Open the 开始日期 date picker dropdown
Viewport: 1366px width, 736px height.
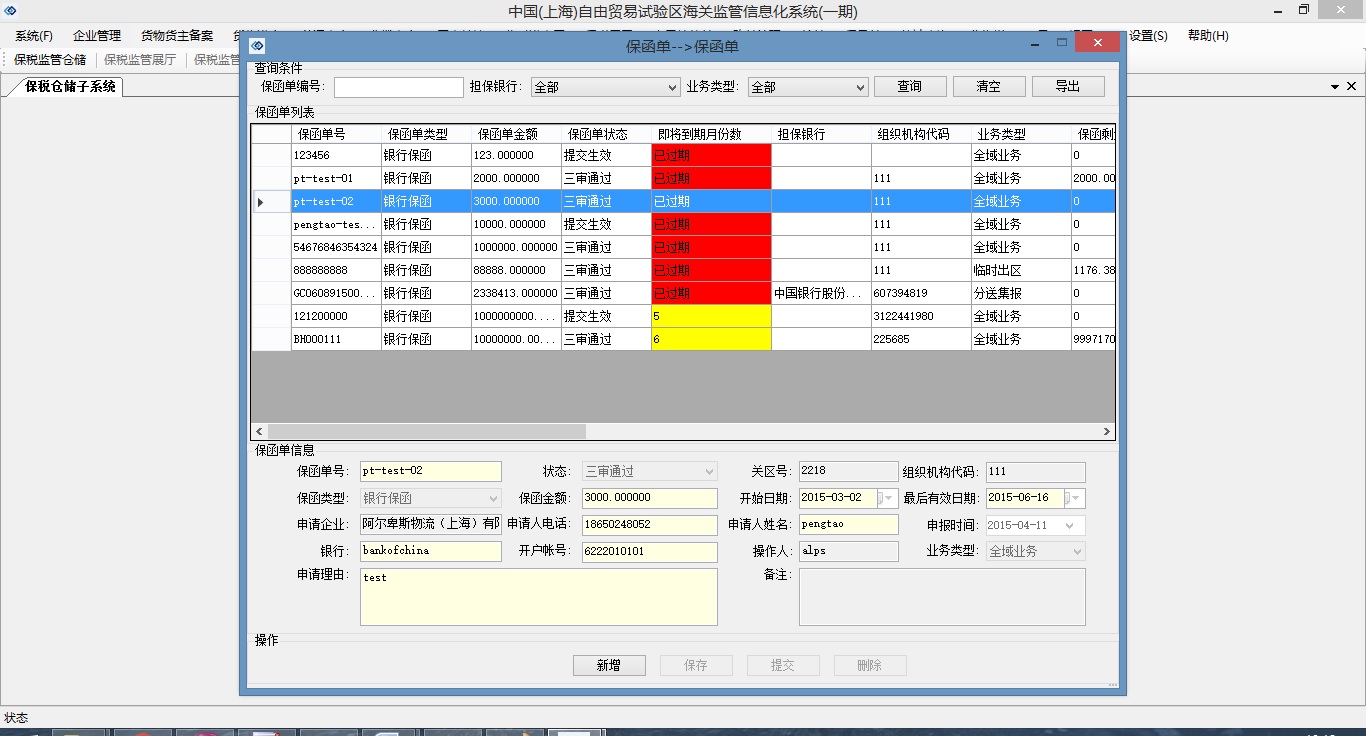coord(889,498)
